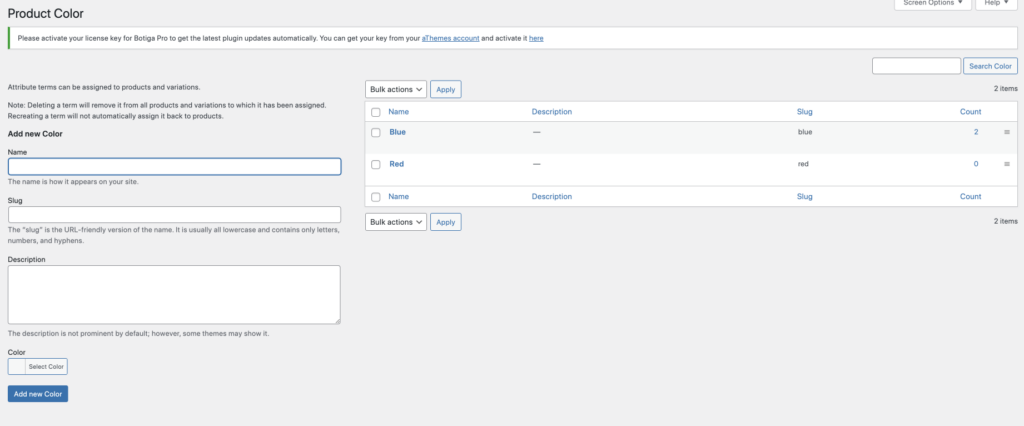Sort by Description in table header

(552, 112)
